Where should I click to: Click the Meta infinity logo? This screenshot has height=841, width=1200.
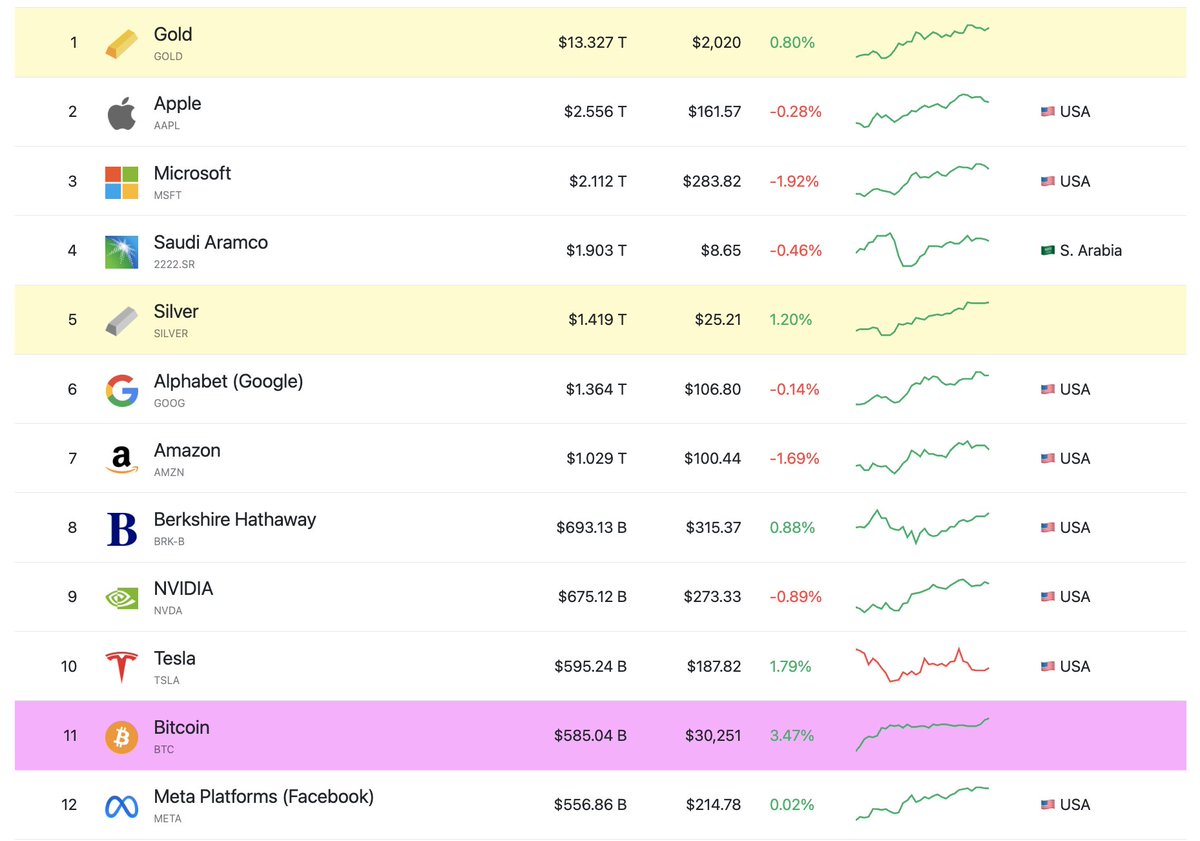121,806
